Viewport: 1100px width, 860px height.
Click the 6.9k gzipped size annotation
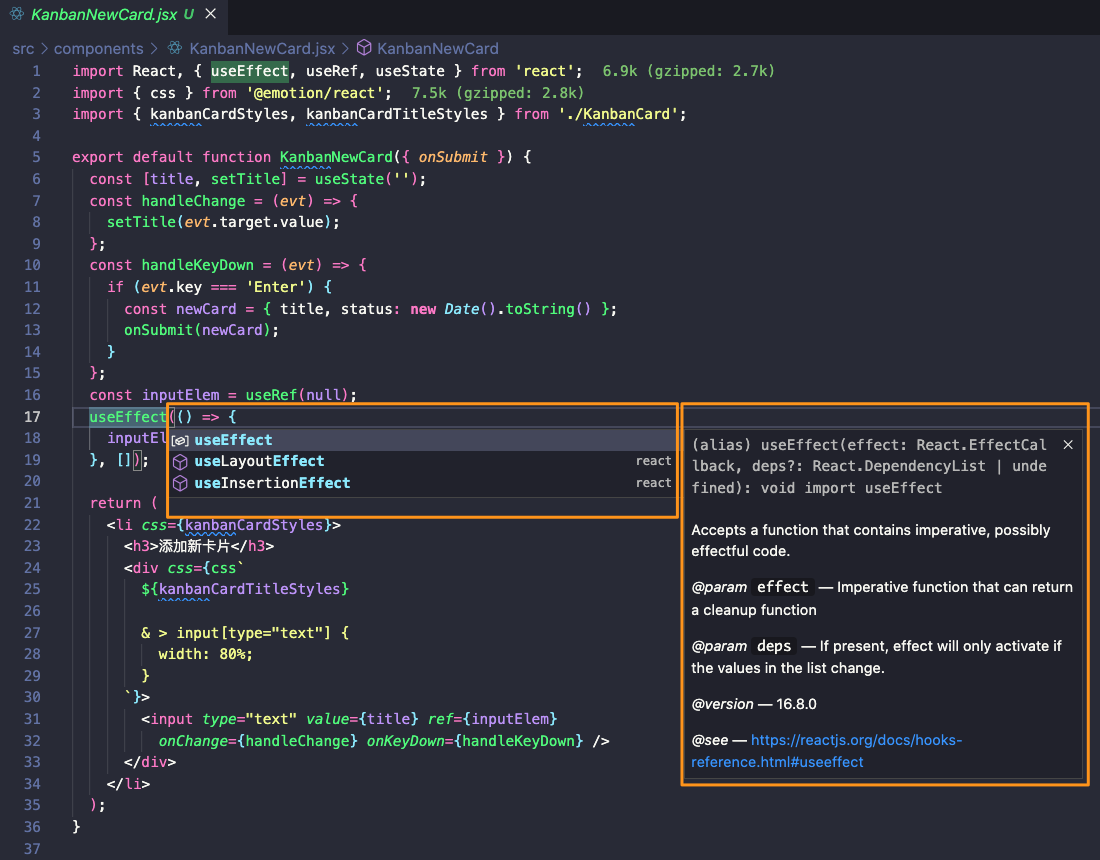(688, 71)
